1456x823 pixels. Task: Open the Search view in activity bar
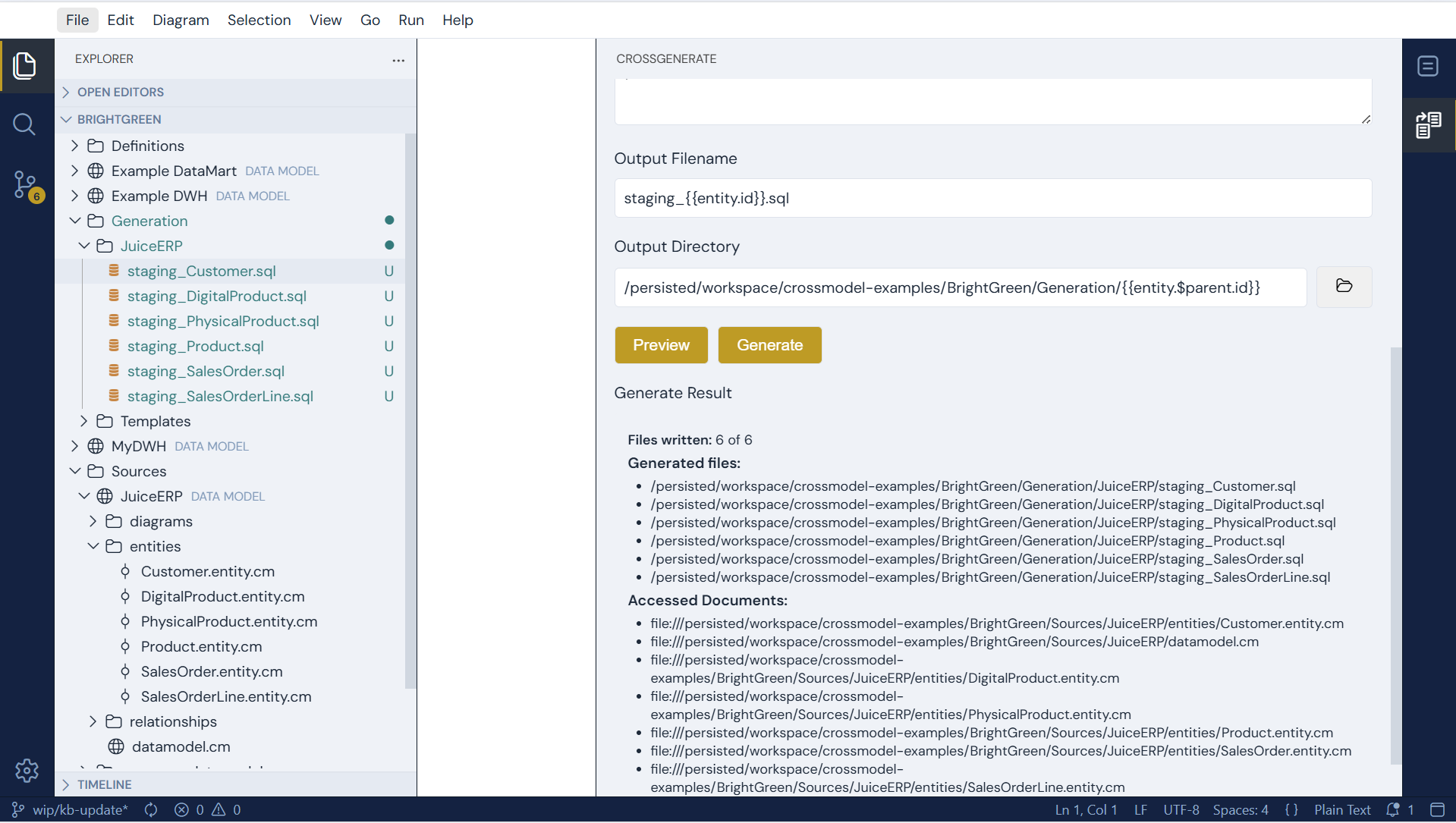click(x=25, y=124)
